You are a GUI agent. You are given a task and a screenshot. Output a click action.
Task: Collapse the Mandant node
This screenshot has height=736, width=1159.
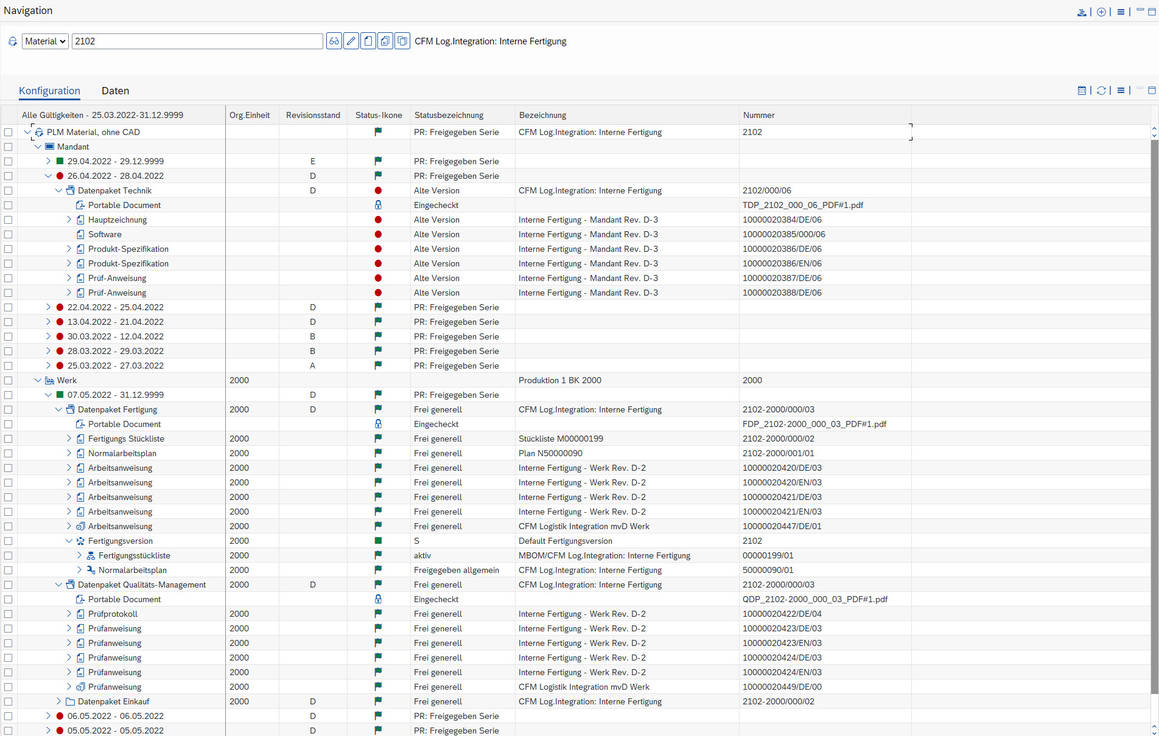point(38,146)
